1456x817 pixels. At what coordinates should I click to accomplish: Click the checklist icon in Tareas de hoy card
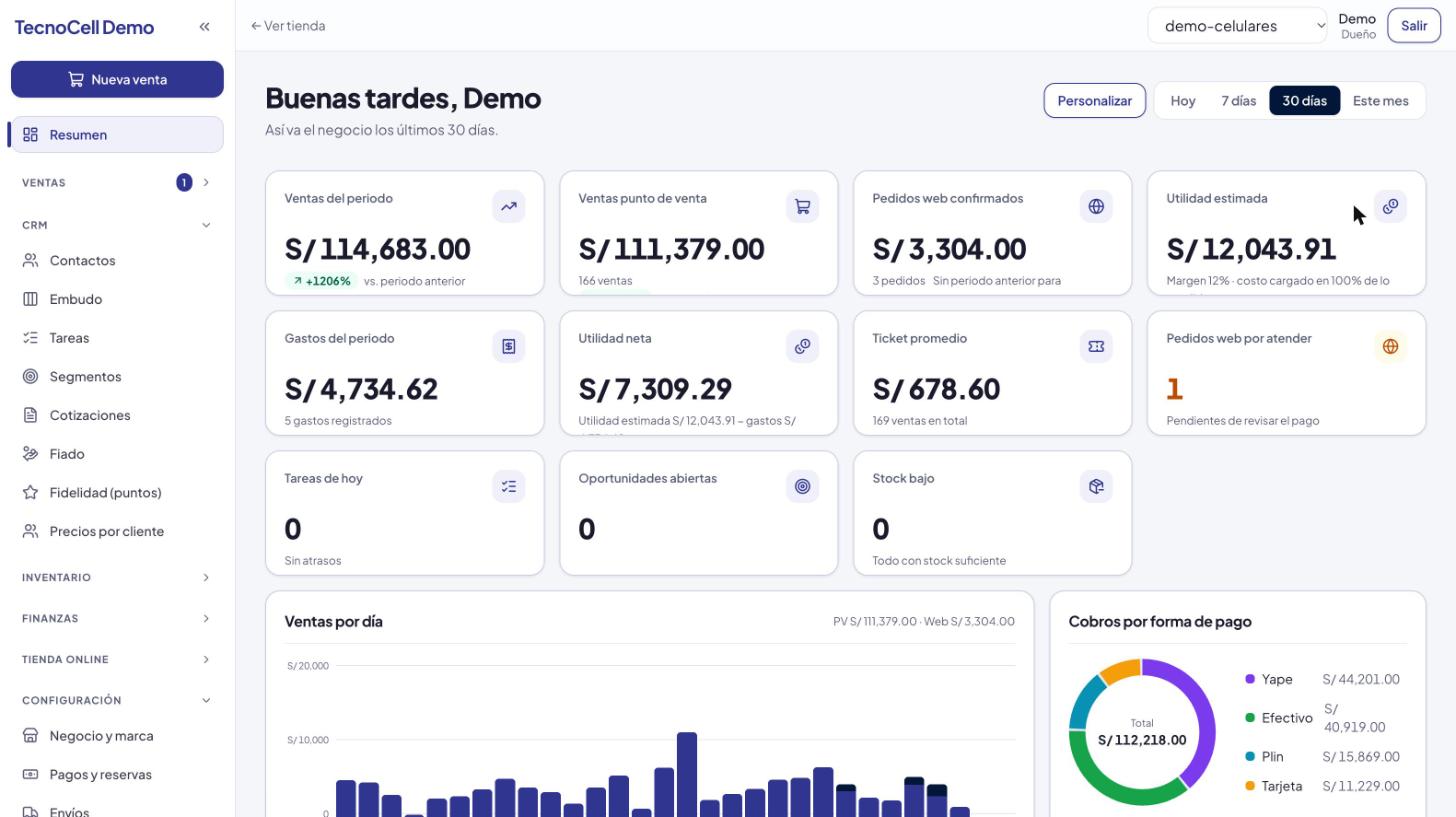tap(509, 486)
